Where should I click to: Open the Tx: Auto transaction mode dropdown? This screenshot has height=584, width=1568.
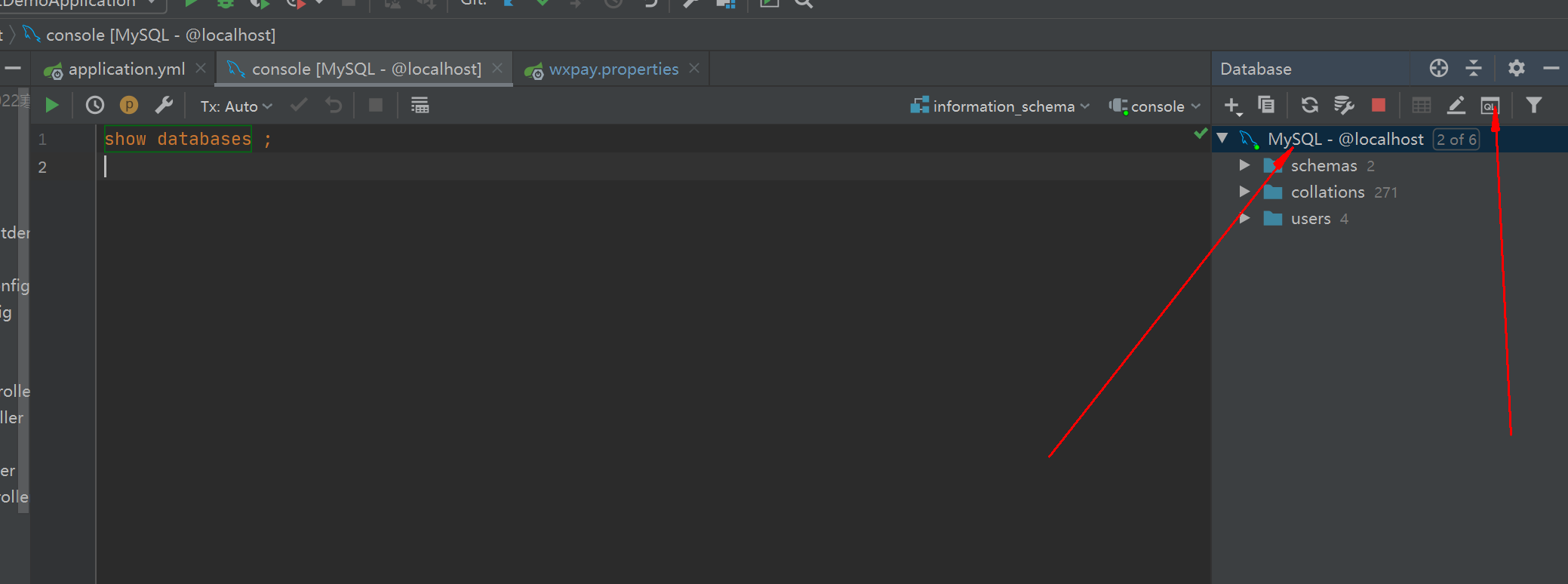pos(236,106)
